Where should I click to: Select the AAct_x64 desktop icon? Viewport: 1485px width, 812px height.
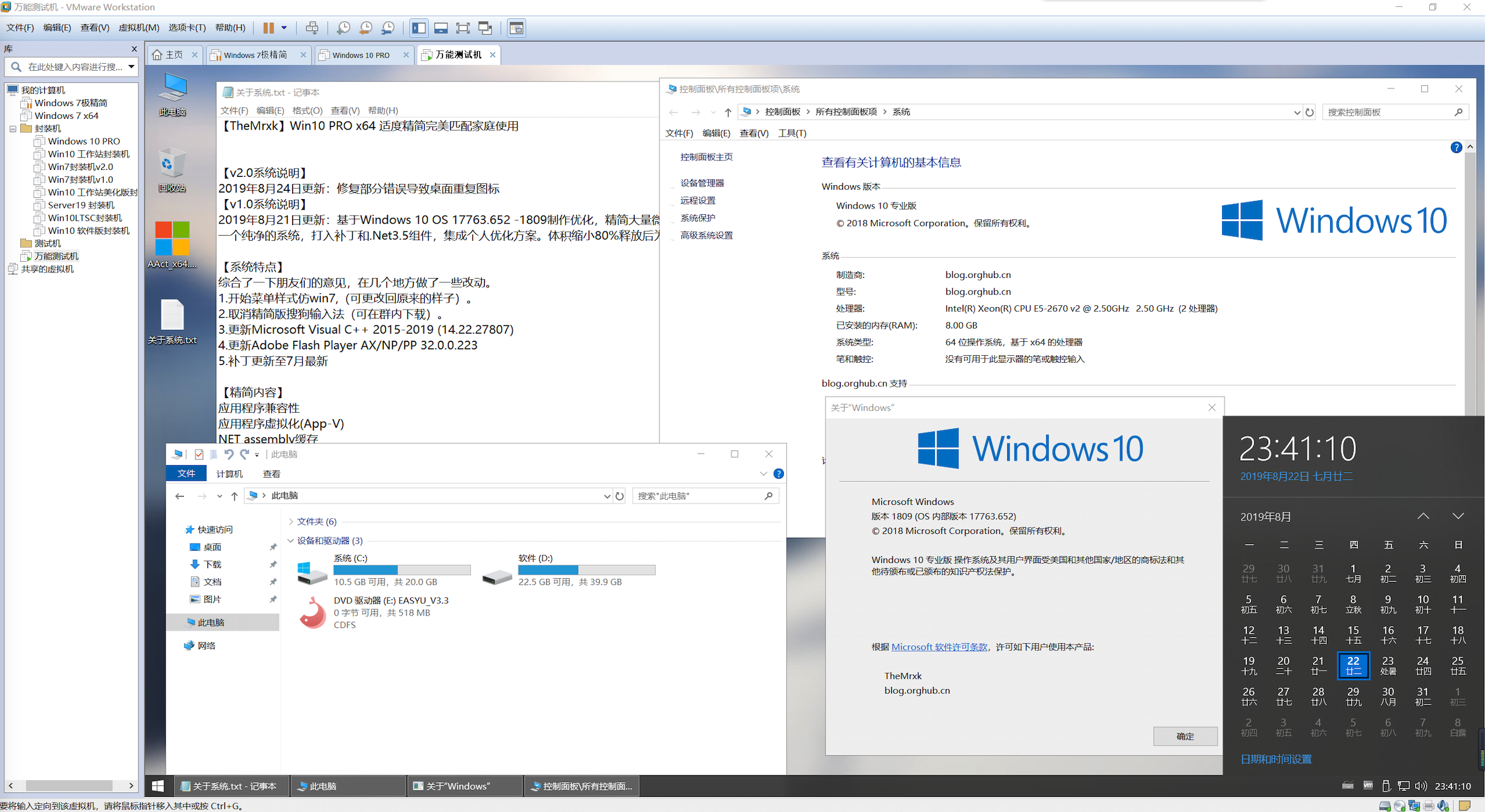click(172, 245)
